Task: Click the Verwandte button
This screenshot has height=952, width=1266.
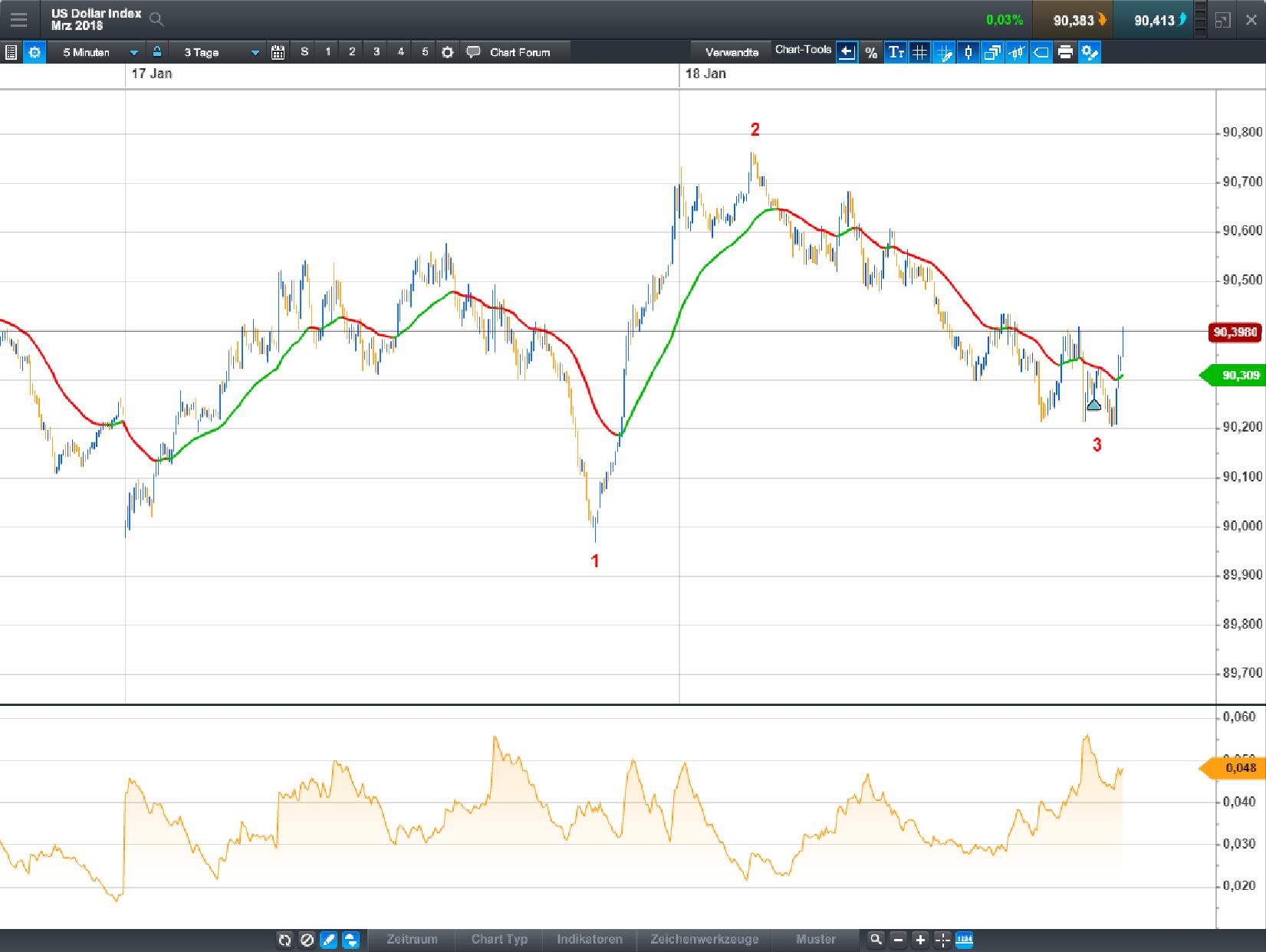Action: tap(732, 51)
